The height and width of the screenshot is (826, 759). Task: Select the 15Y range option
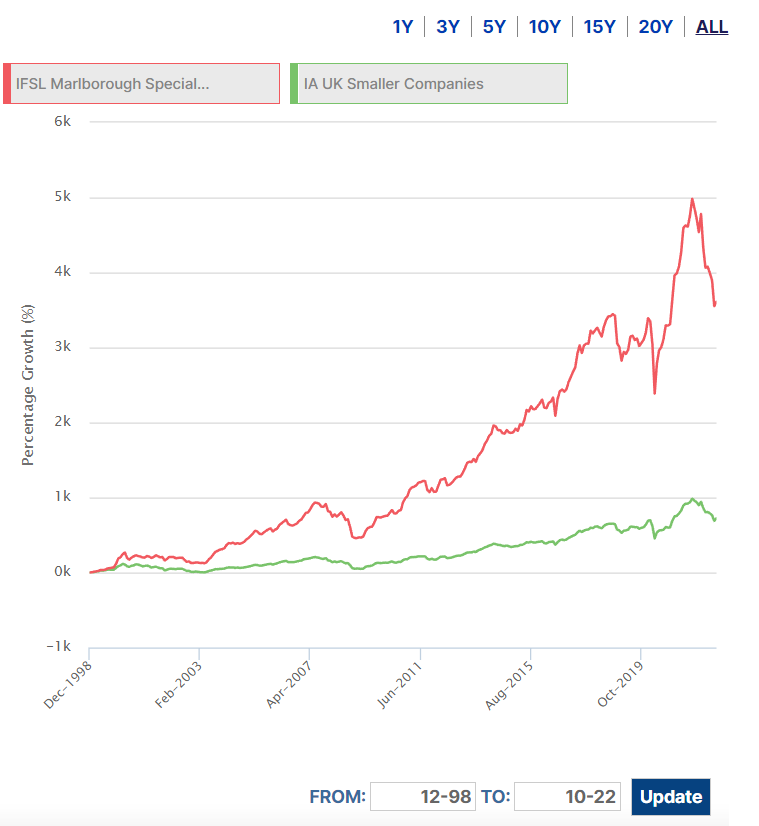pos(599,27)
